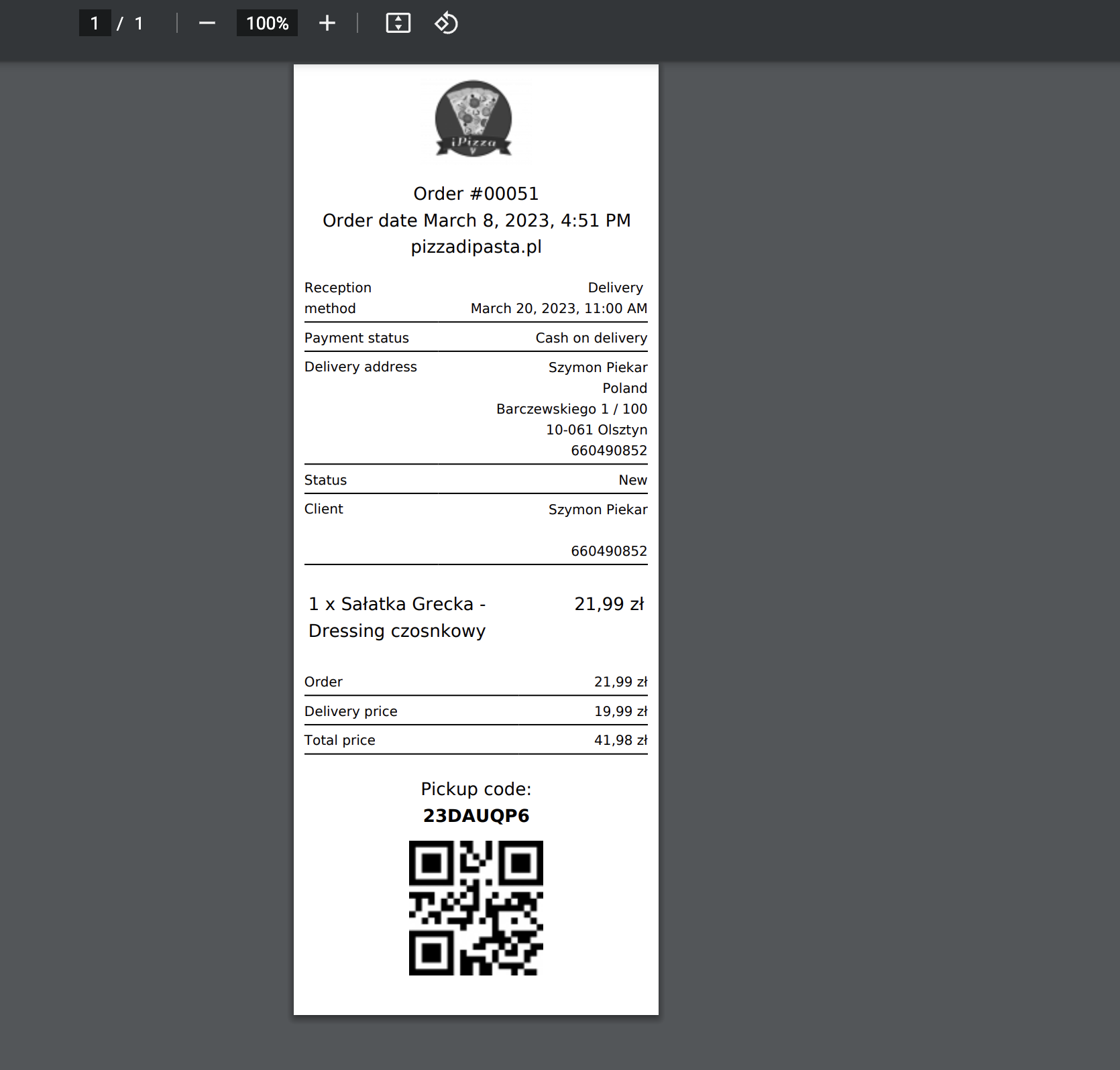The image size is (1120, 1070).
Task: Click the iPizza logo image
Action: coord(473,119)
